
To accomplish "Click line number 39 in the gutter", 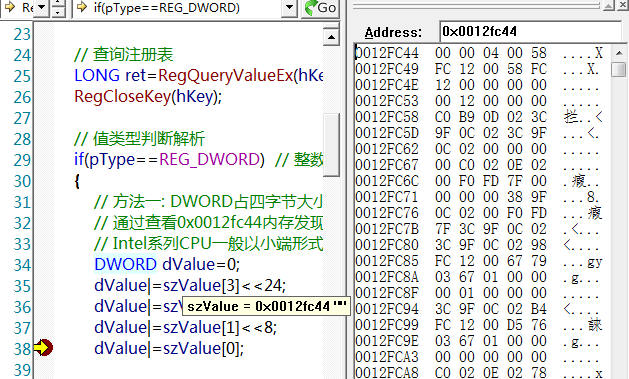I will [22, 370].
